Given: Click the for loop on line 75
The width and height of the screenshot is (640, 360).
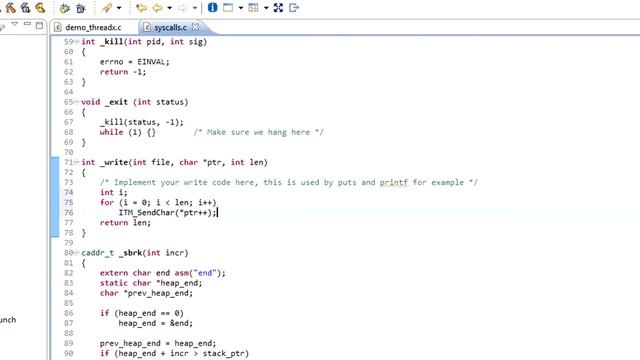Looking at the screenshot, I should [x=158, y=202].
